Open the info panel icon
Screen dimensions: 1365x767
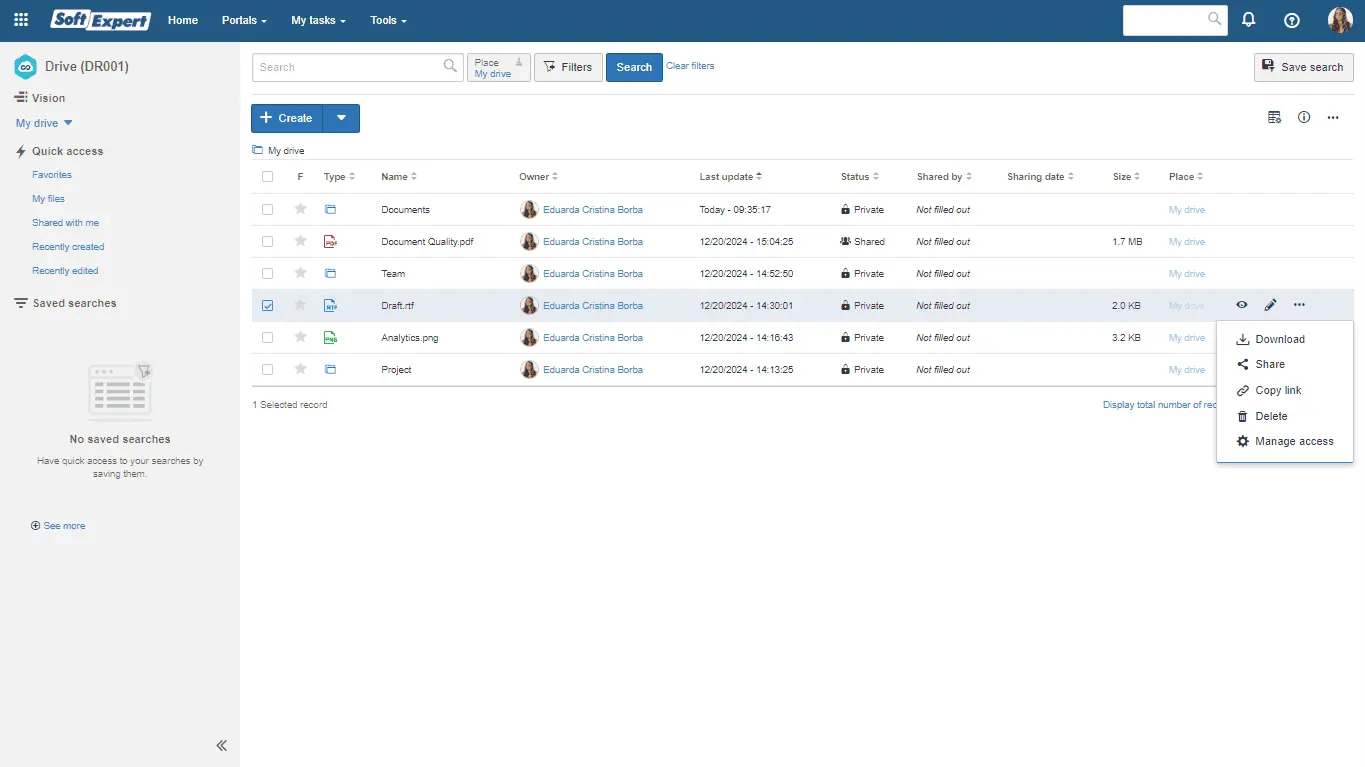coord(1304,118)
